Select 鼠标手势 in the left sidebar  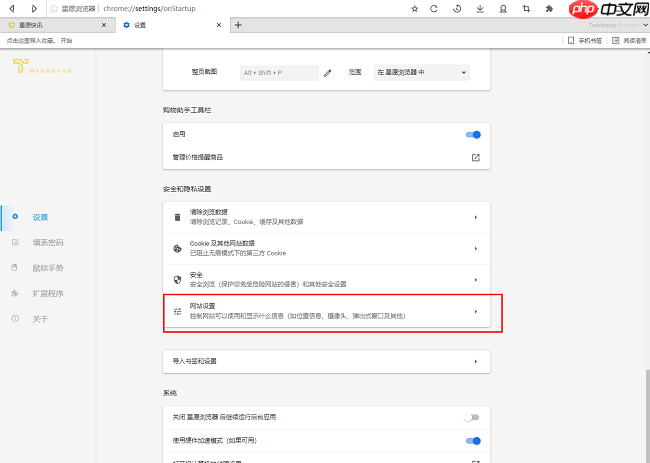tap(48, 268)
